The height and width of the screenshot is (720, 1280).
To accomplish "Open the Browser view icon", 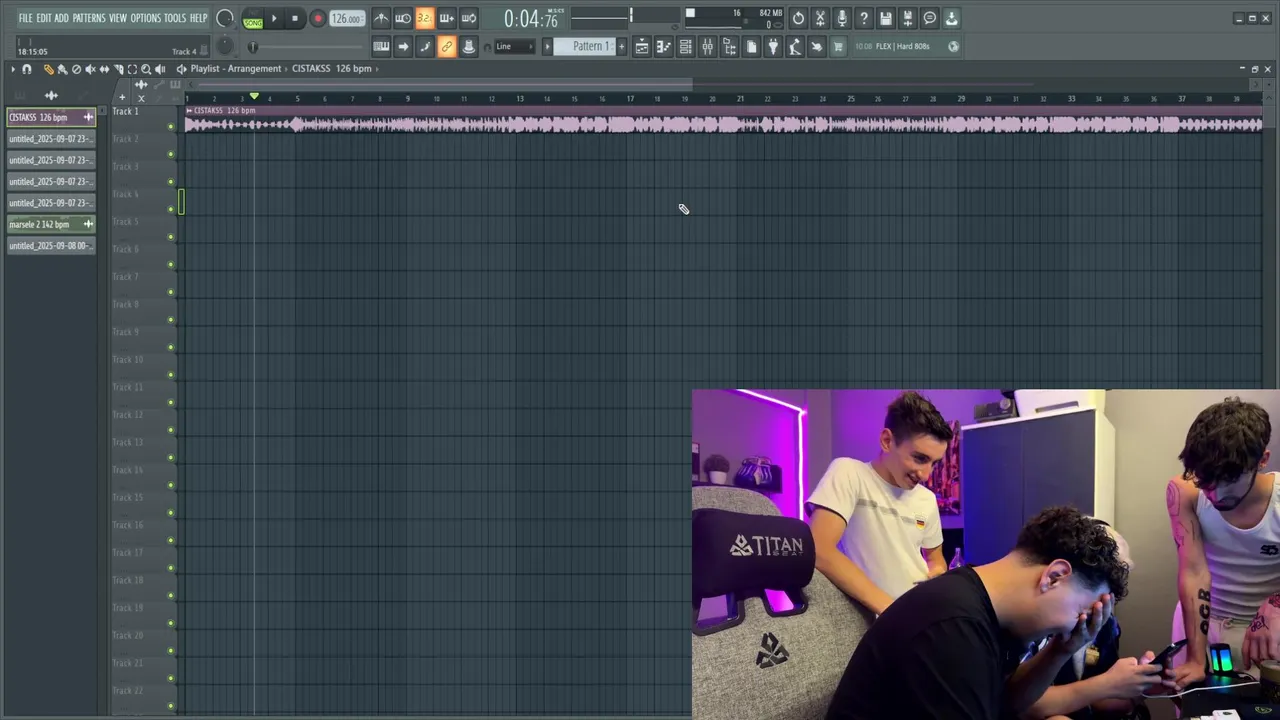I will pyautogui.click(x=729, y=46).
